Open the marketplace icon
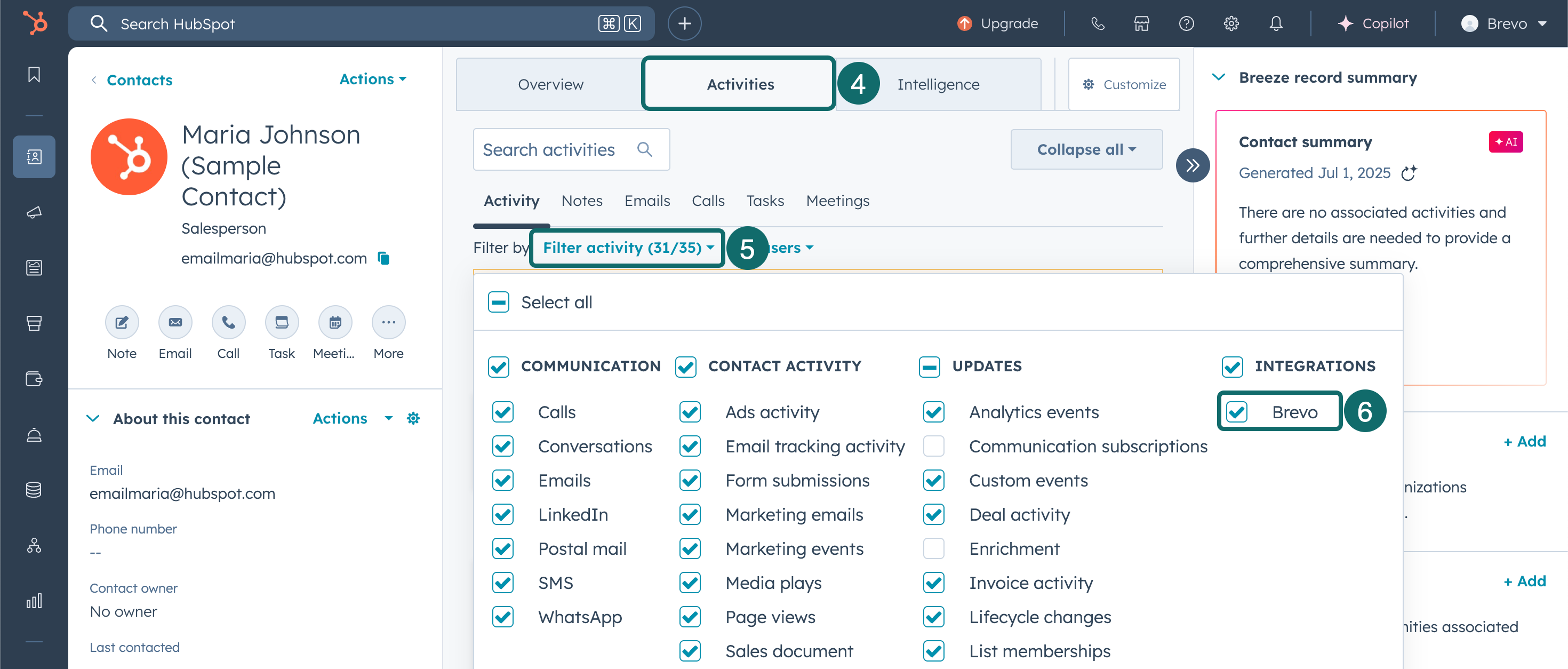 tap(1141, 24)
